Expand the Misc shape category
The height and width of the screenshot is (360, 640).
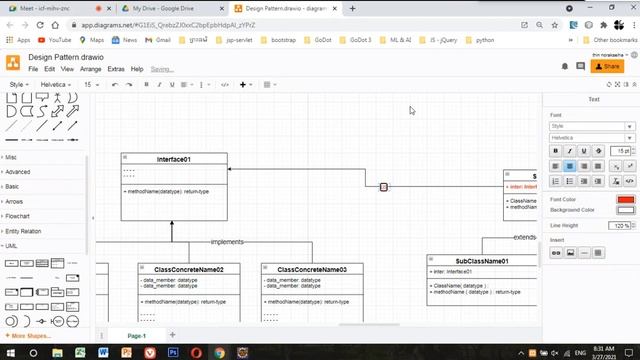pyautogui.click(x=11, y=157)
